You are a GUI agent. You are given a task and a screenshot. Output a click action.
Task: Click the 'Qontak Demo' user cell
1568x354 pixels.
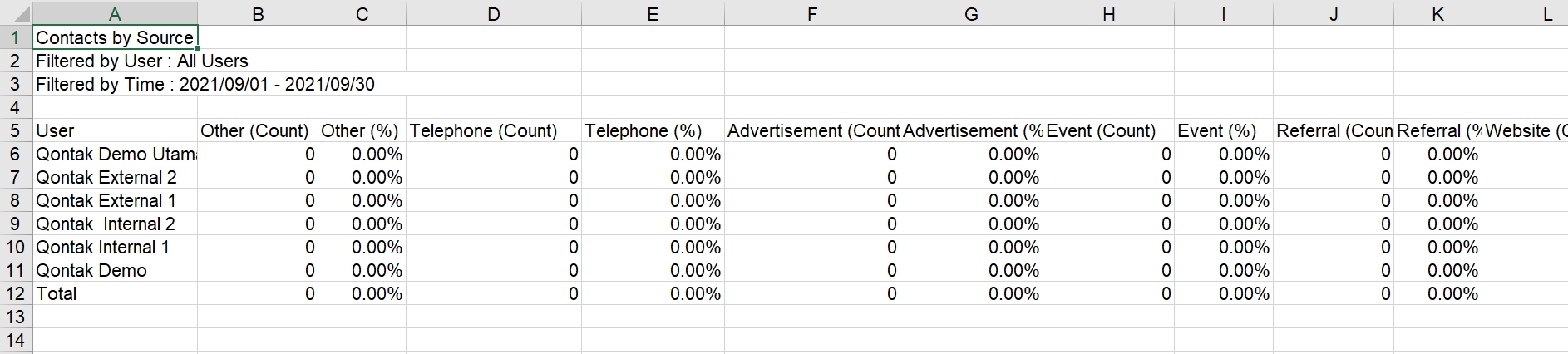point(115,271)
